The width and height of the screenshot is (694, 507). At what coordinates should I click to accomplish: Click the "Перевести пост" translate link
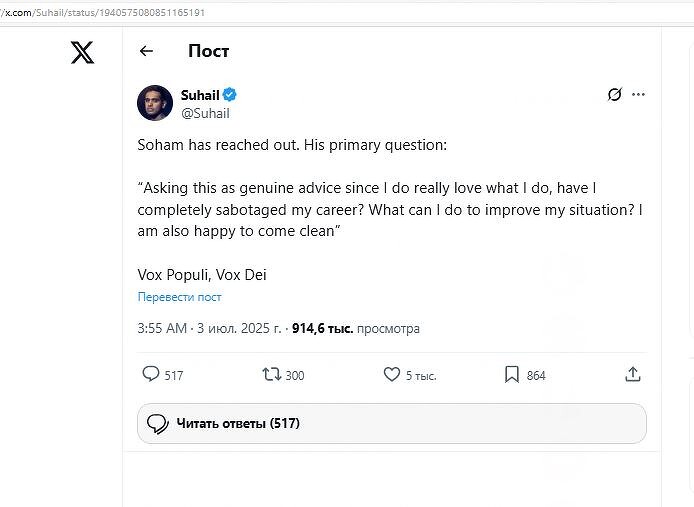pyautogui.click(x=180, y=297)
